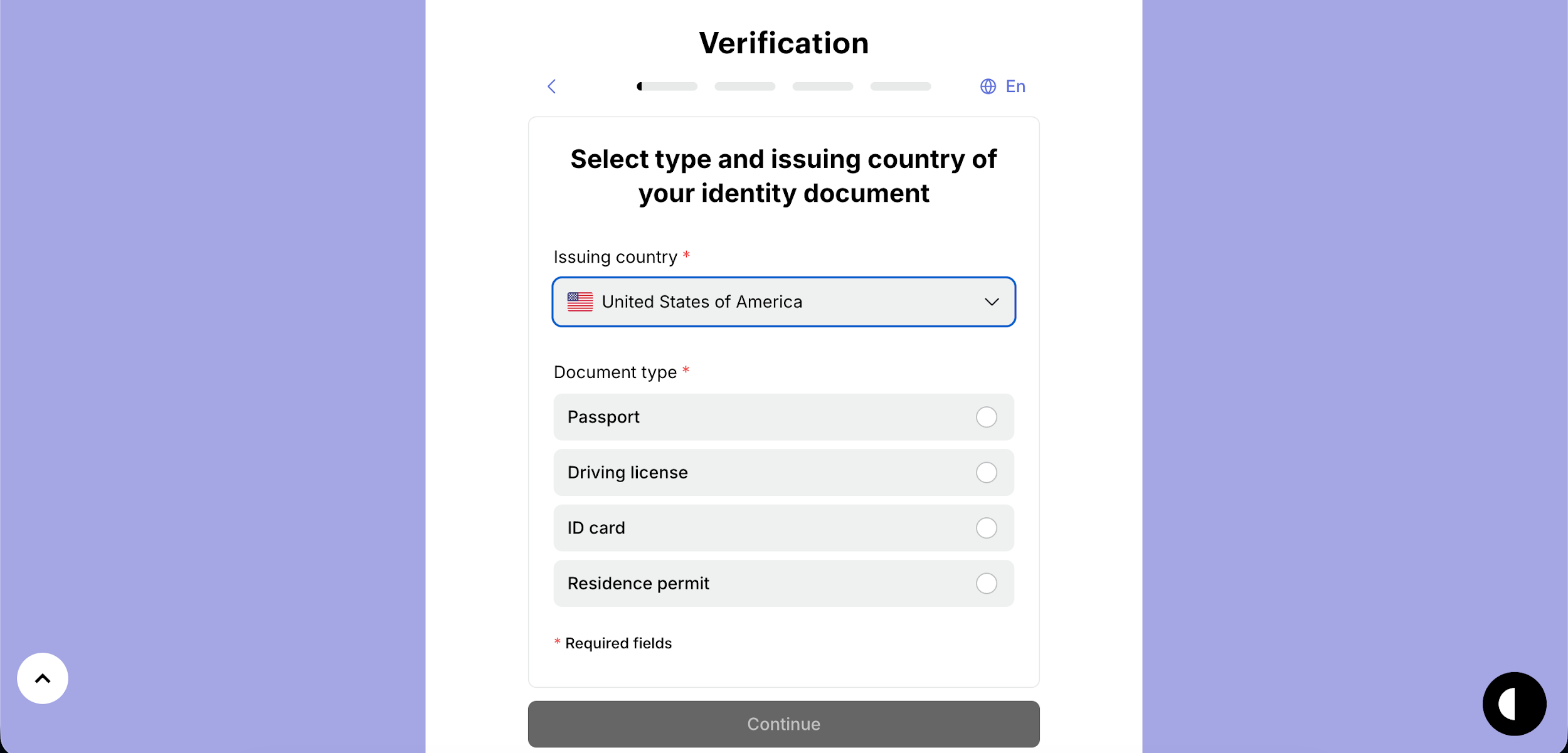This screenshot has width=1568, height=753.
Task: Click the third progress step segment
Action: click(x=822, y=87)
